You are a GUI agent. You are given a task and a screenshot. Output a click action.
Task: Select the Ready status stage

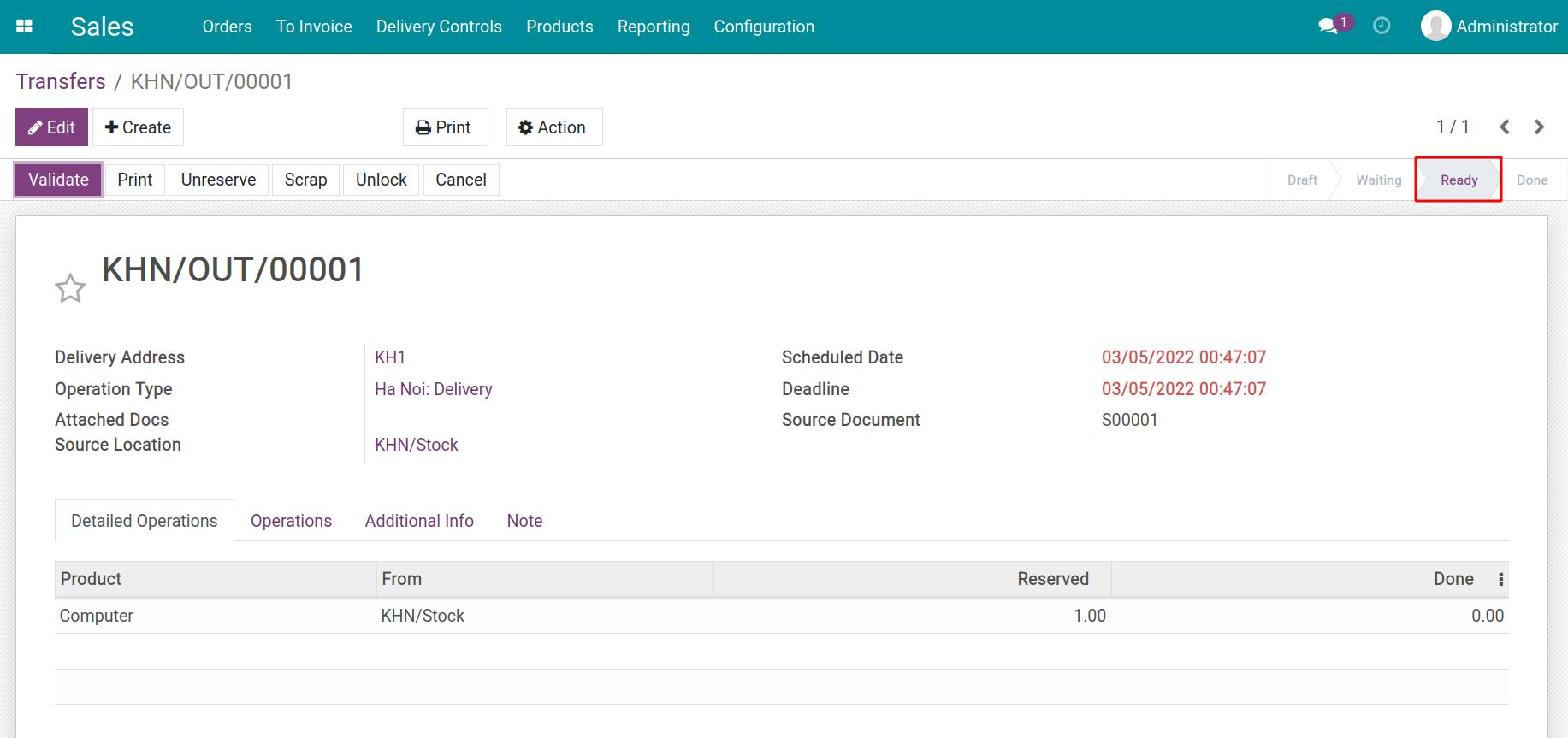[x=1458, y=180]
